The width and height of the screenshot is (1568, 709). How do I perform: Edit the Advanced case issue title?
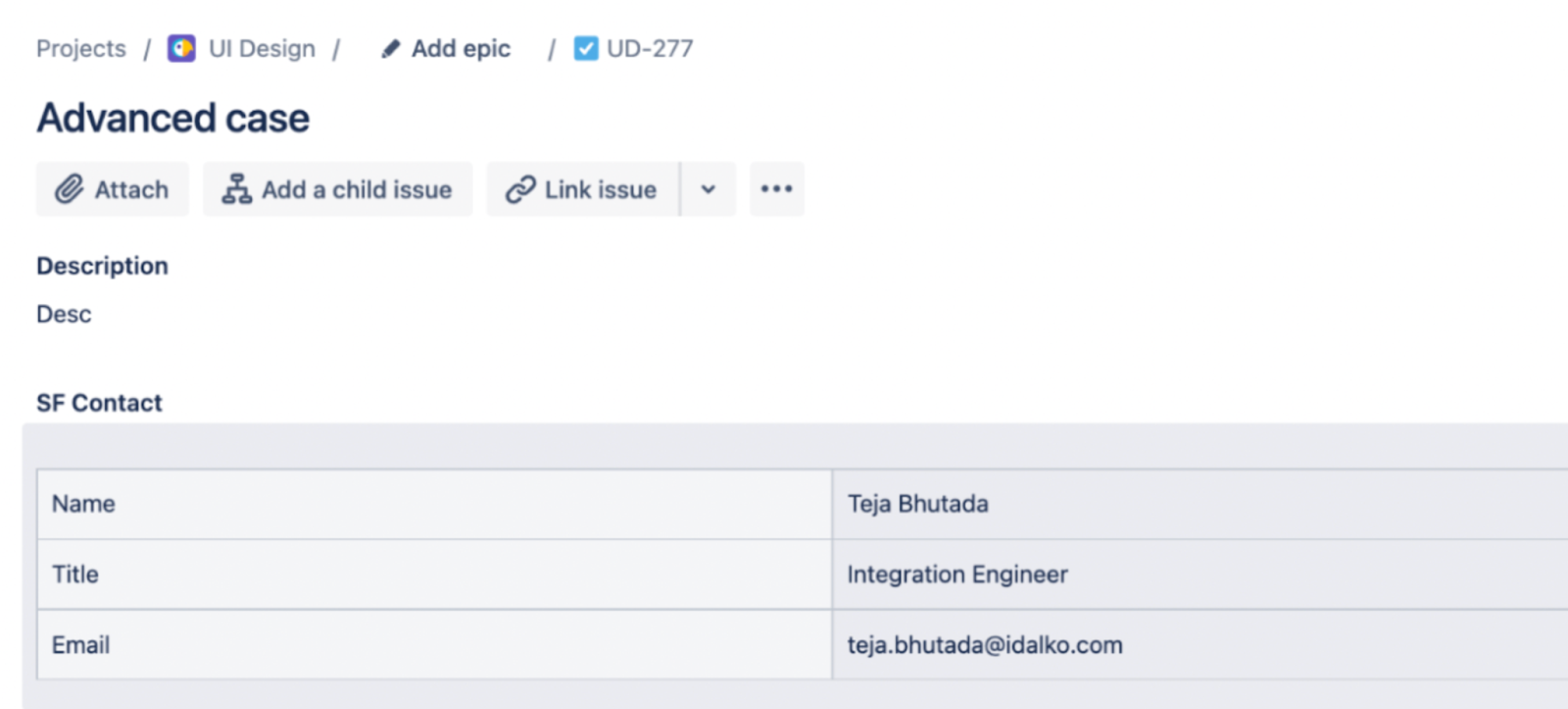click(x=173, y=119)
